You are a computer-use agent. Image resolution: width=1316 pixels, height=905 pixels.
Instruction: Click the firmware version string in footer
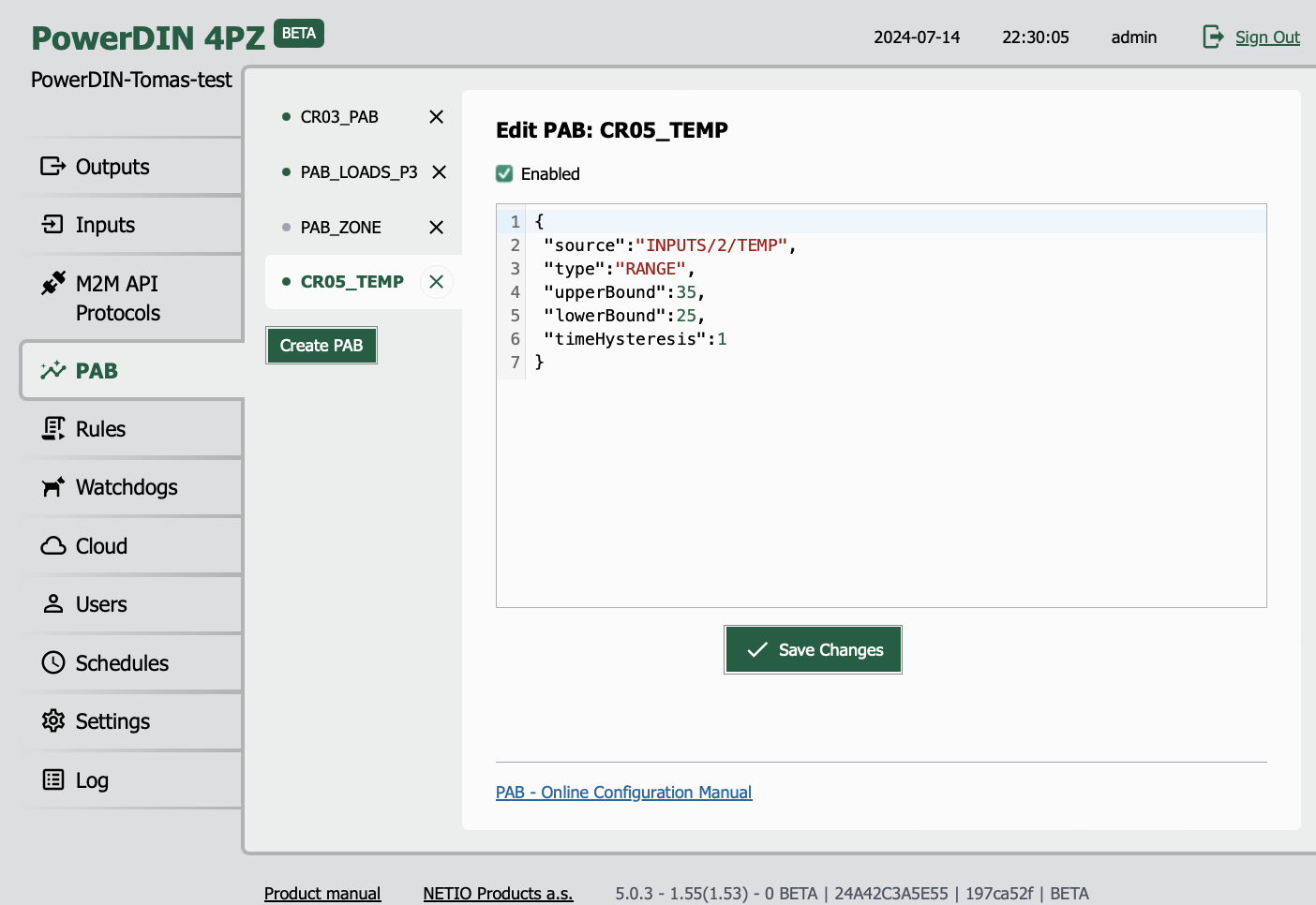[852, 894]
